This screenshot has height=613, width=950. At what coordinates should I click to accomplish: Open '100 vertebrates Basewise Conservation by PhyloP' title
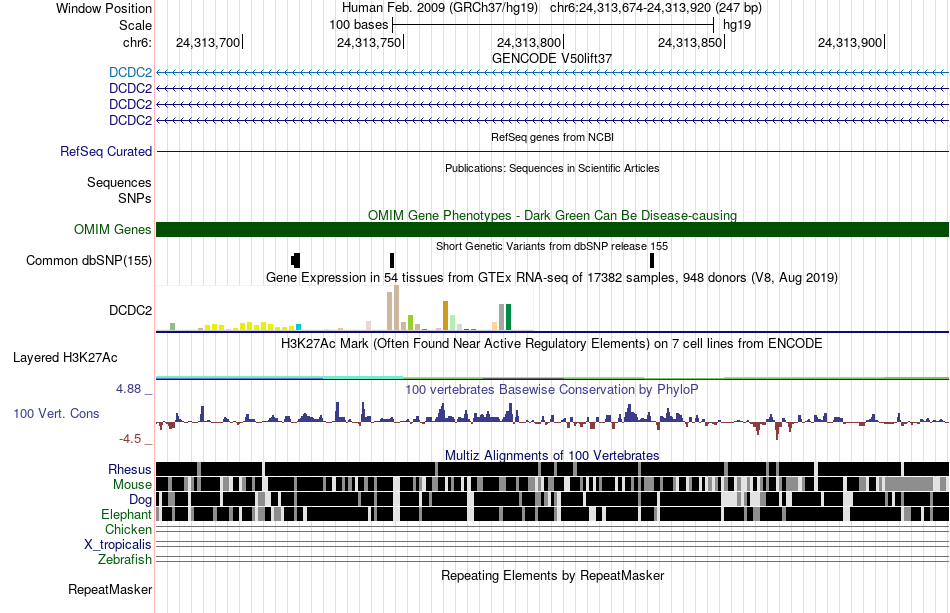(x=552, y=389)
